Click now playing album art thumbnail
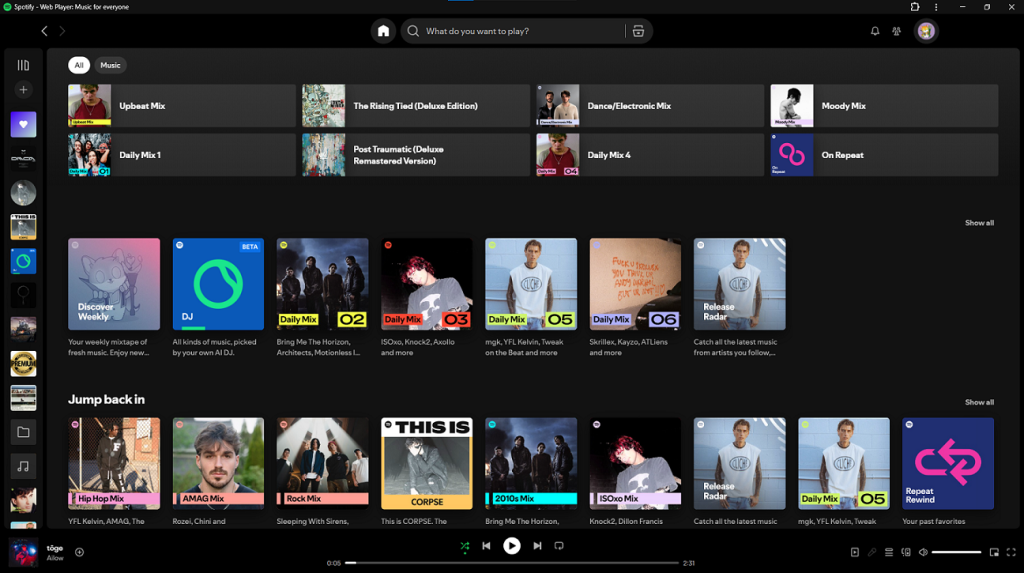This screenshot has width=1024, height=573. click(x=24, y=552)
